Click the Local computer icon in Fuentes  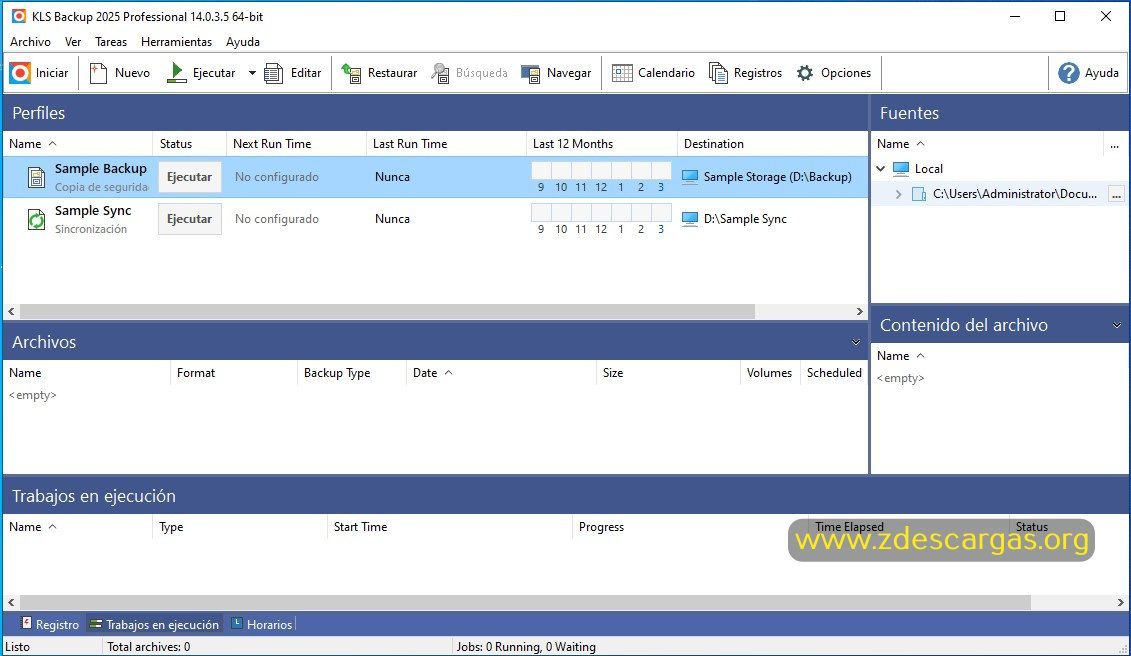tap(901, 169)
